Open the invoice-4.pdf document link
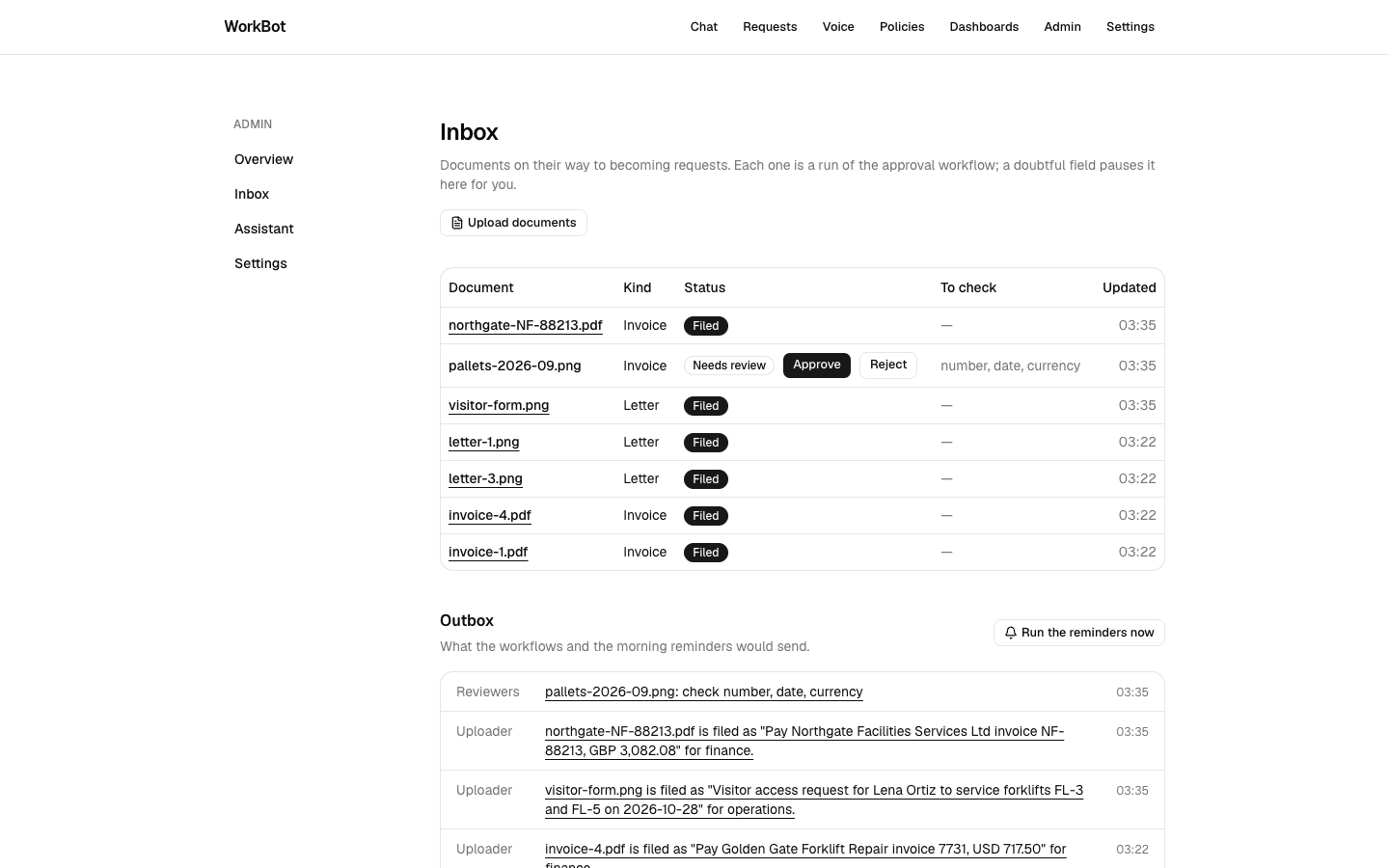This screenshot has width=1389, height=868. point(489,516)
